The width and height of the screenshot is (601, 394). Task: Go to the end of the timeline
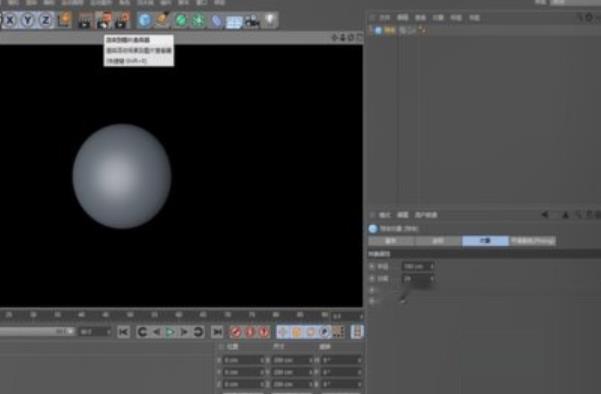tap(217, 332)
